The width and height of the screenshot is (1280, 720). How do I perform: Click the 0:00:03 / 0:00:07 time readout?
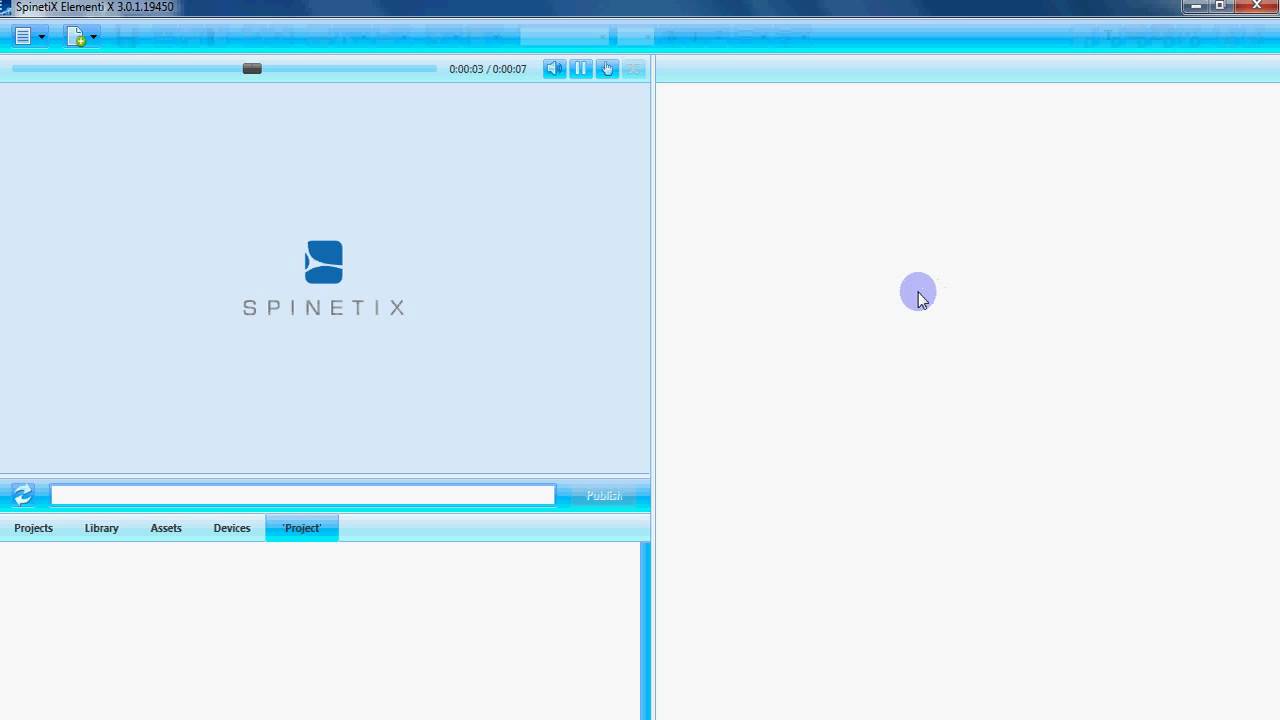[488, 69]
